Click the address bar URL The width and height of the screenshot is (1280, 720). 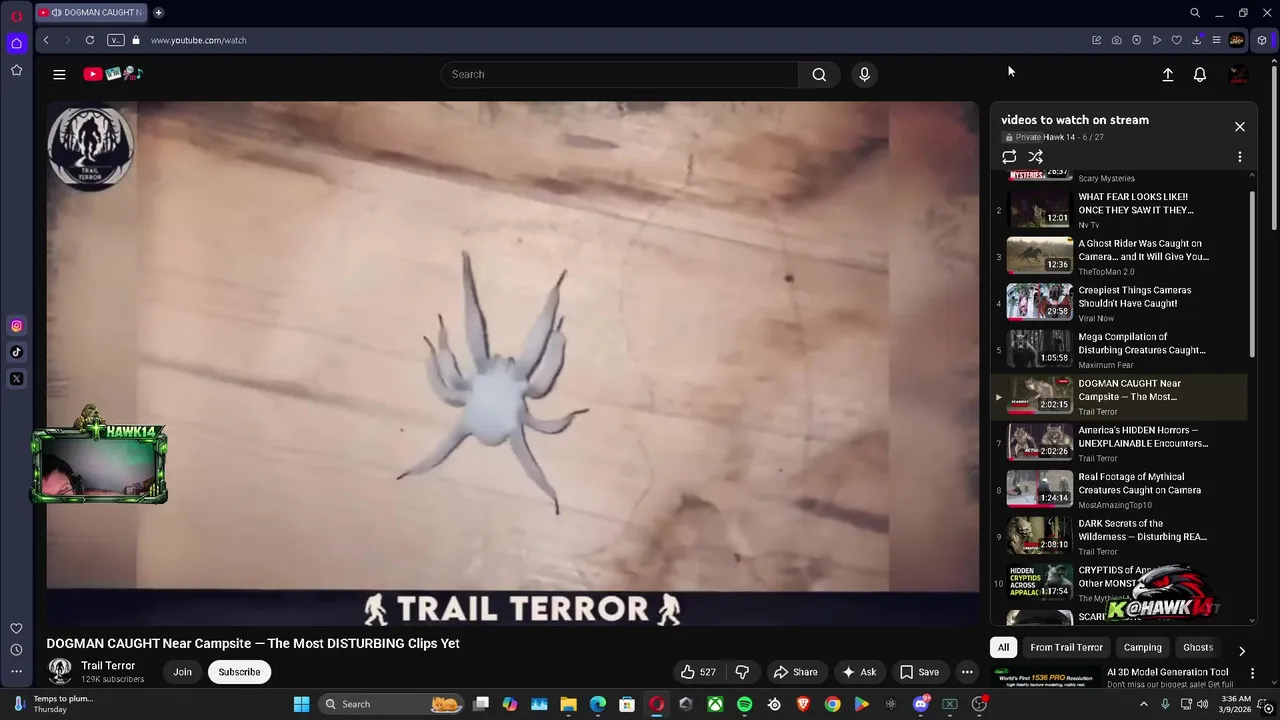pos(199,40)
